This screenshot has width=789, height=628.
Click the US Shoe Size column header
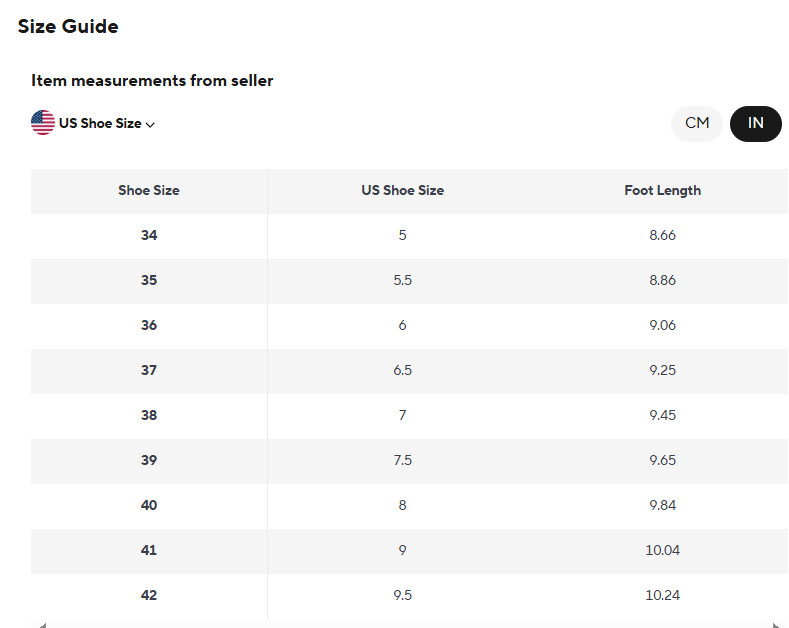402,190
